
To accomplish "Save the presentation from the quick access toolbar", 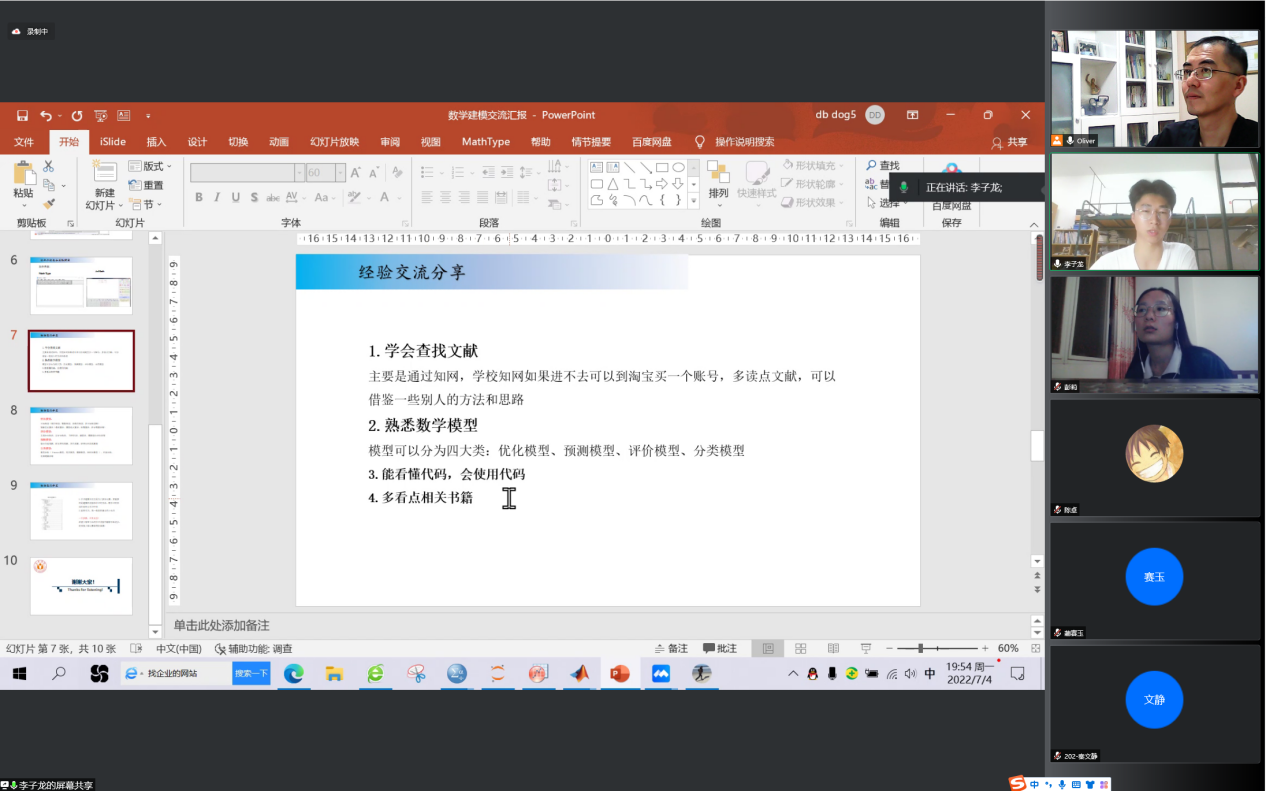I will coord(22,116).
